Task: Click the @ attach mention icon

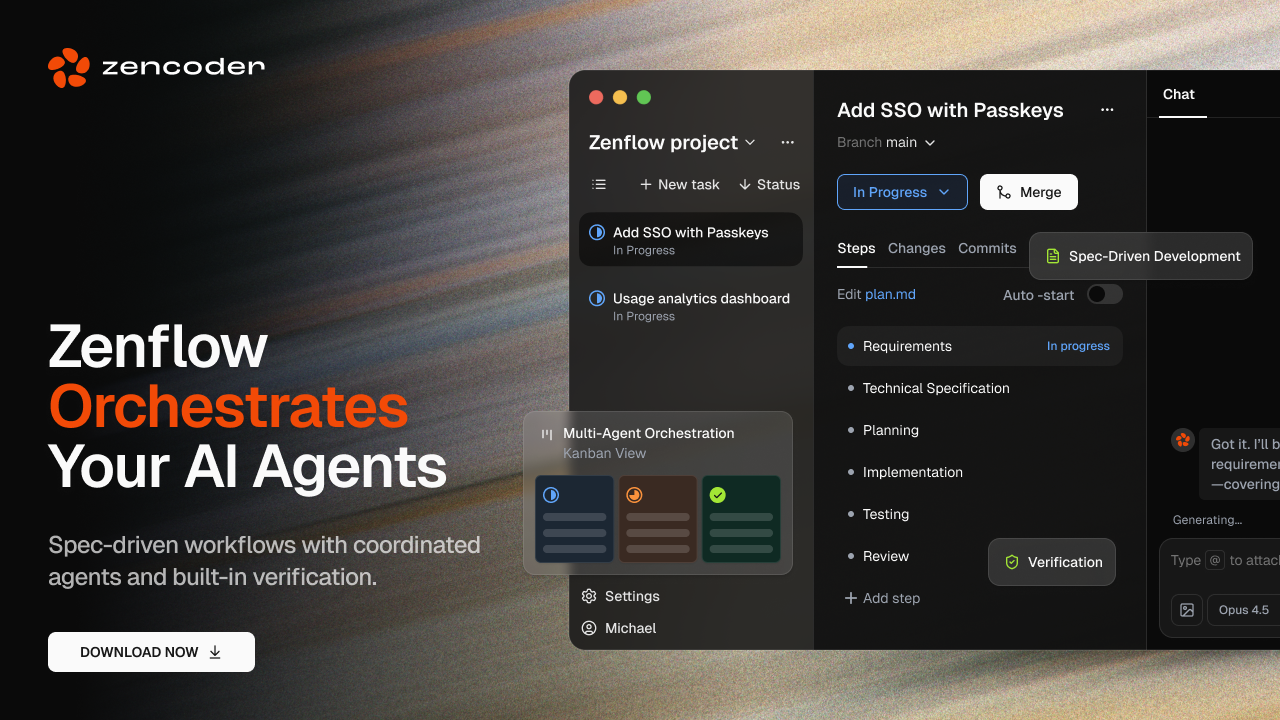Action: coord(1215,560)
